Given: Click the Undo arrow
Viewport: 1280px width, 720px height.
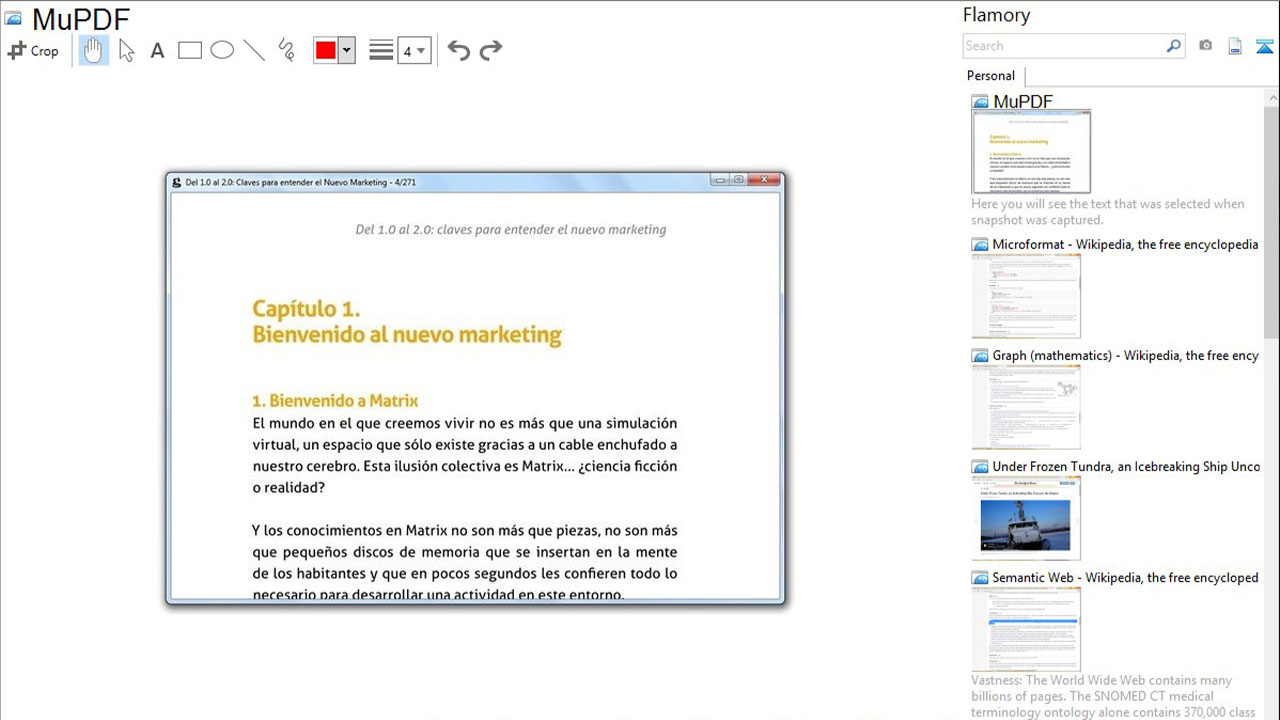Looking at the screenshot, I should click(x=458, y=50).
